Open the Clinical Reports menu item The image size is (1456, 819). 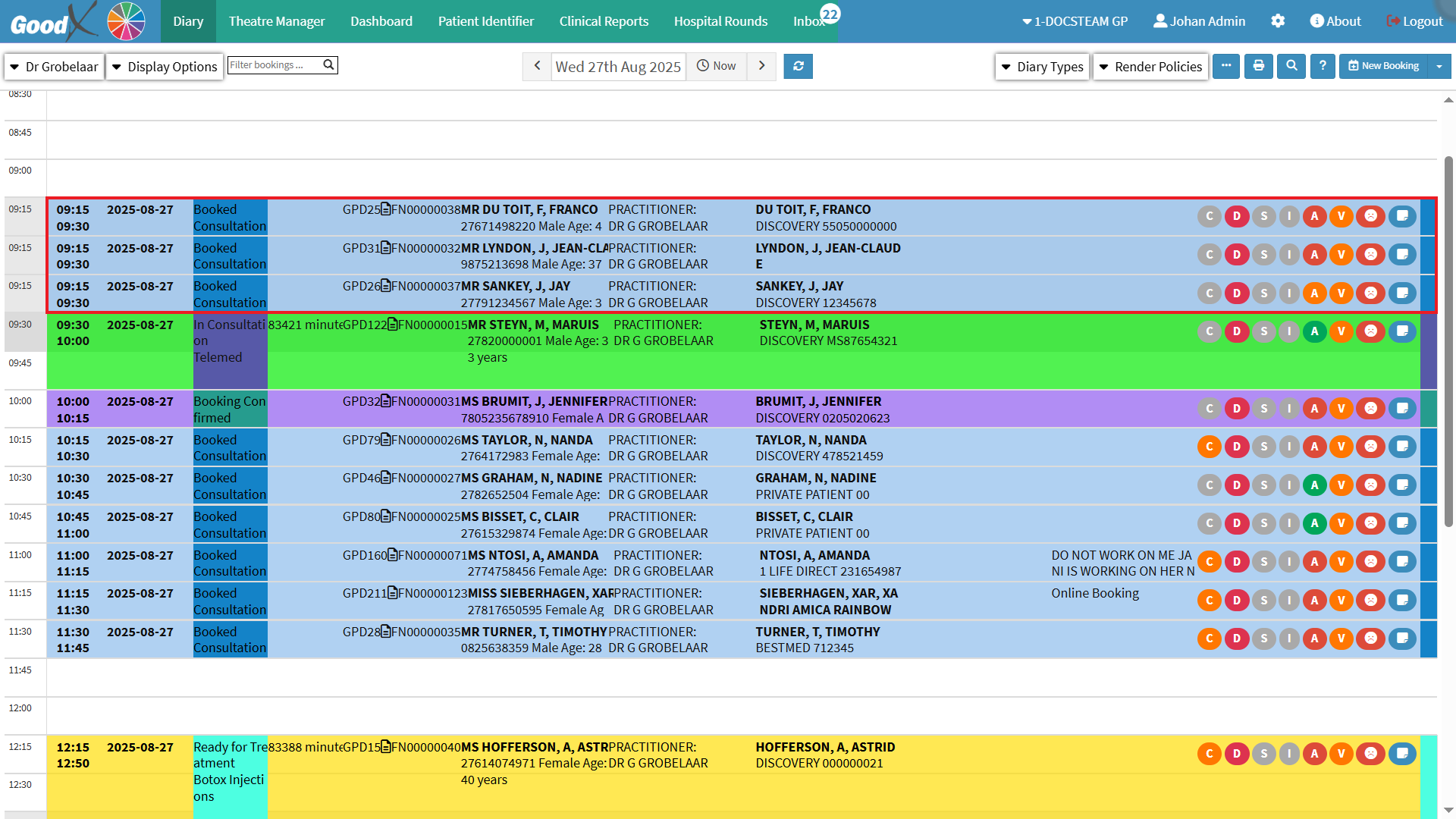point(604,21)
